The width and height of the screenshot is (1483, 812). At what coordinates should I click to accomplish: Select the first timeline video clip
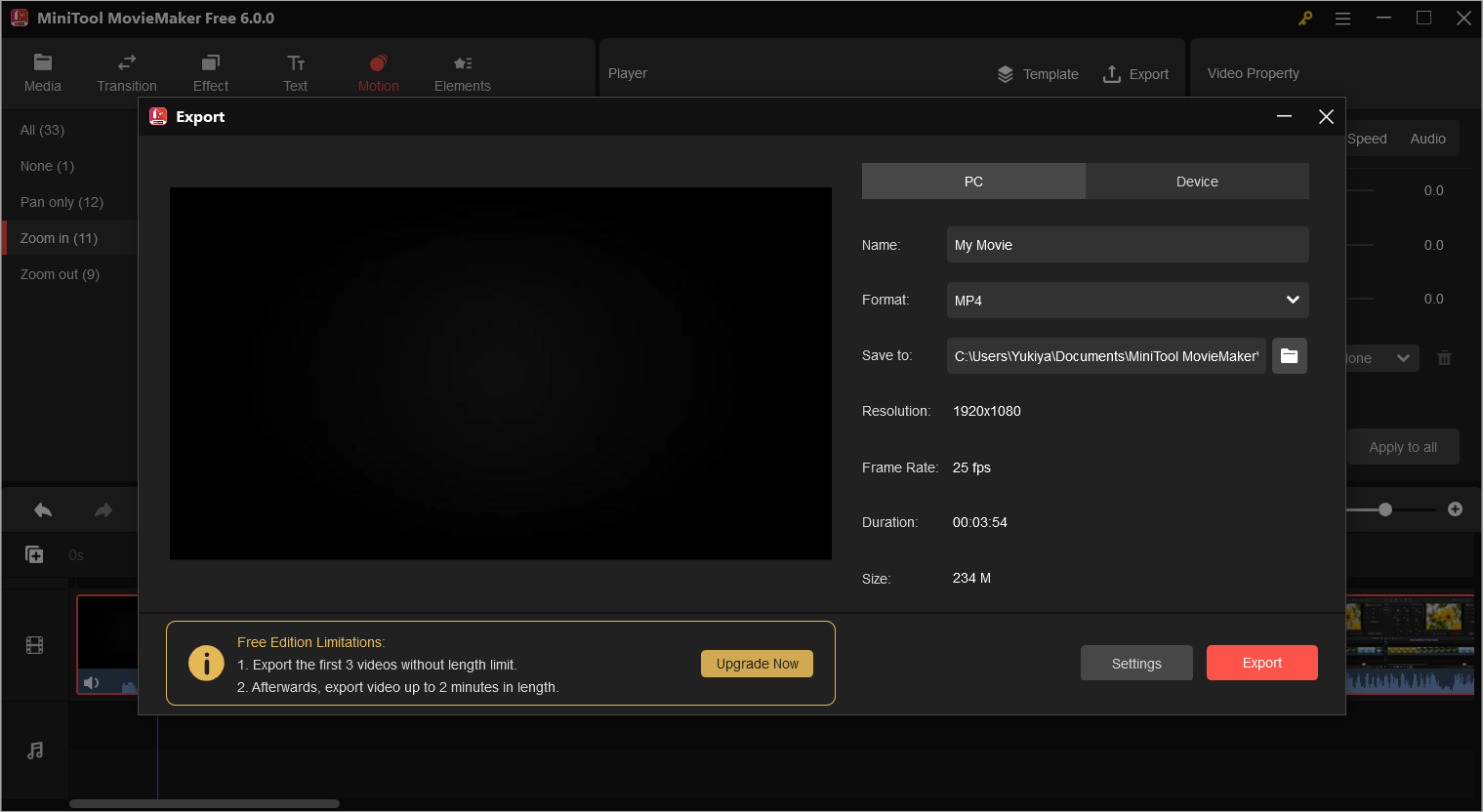pos(107,645)
